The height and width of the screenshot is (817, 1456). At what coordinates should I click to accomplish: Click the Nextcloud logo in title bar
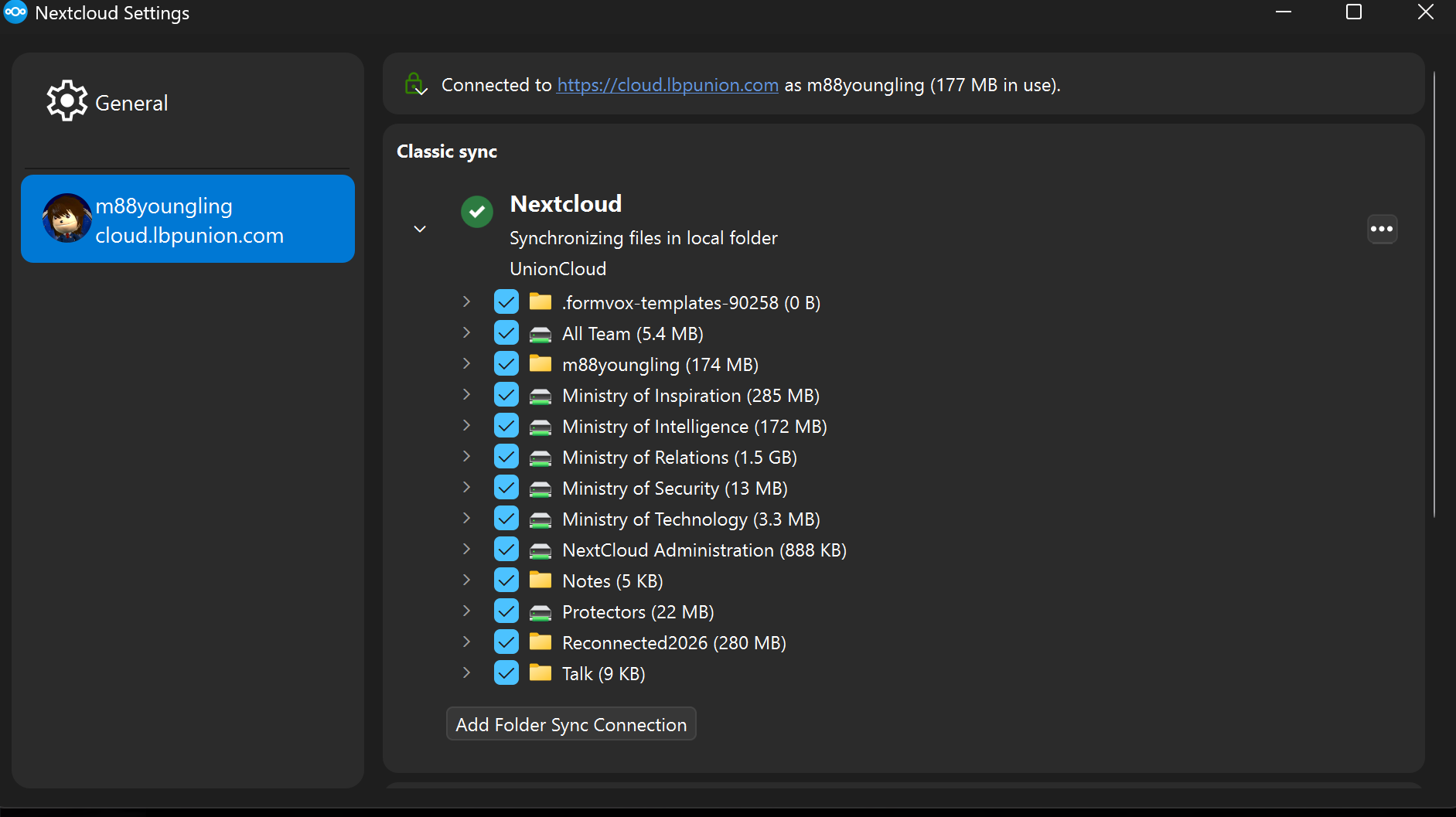pos(15,12)
